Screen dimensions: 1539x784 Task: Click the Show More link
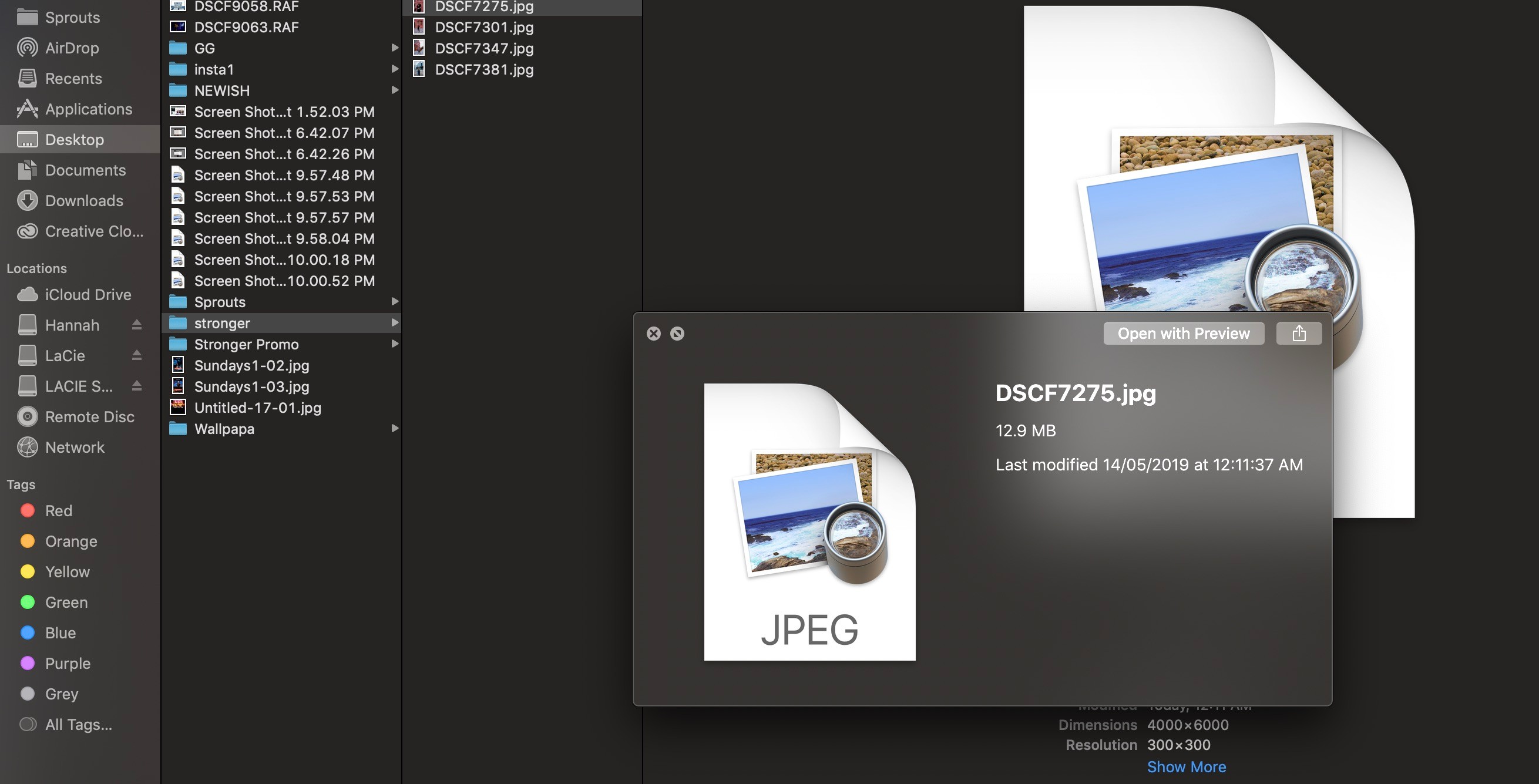click(1186, 767)
